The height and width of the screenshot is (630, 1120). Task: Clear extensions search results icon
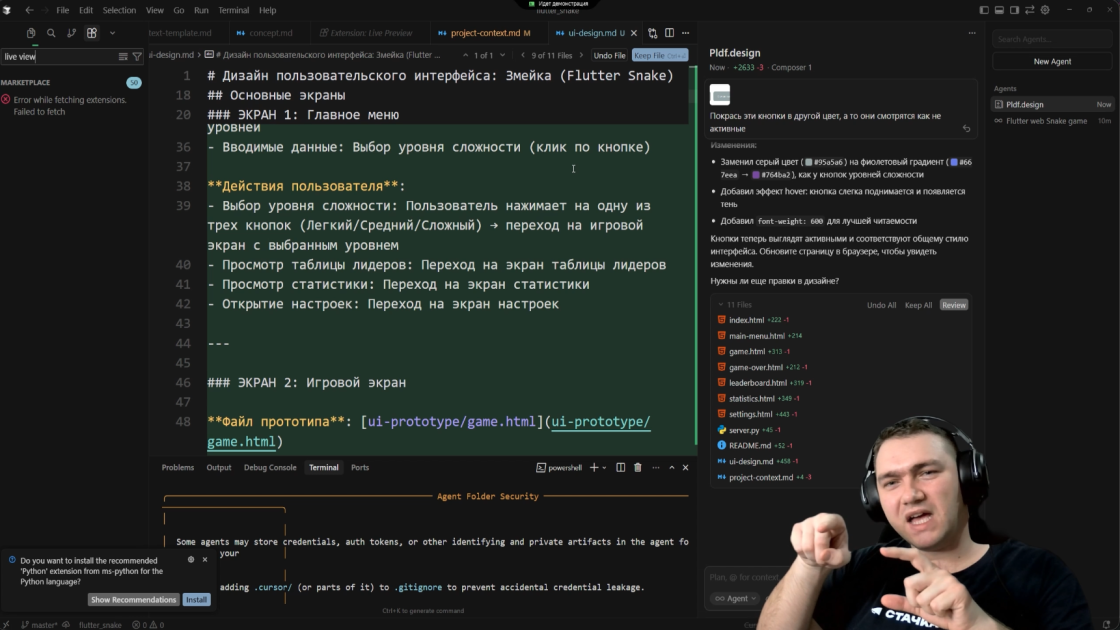click(x=123, y=56)
